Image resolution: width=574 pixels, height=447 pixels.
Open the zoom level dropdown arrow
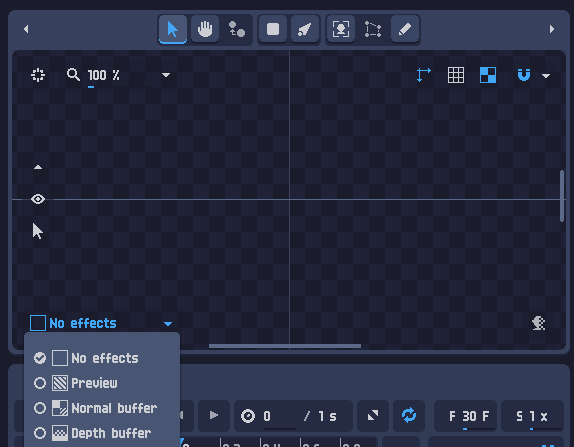[x=166, y=75]
